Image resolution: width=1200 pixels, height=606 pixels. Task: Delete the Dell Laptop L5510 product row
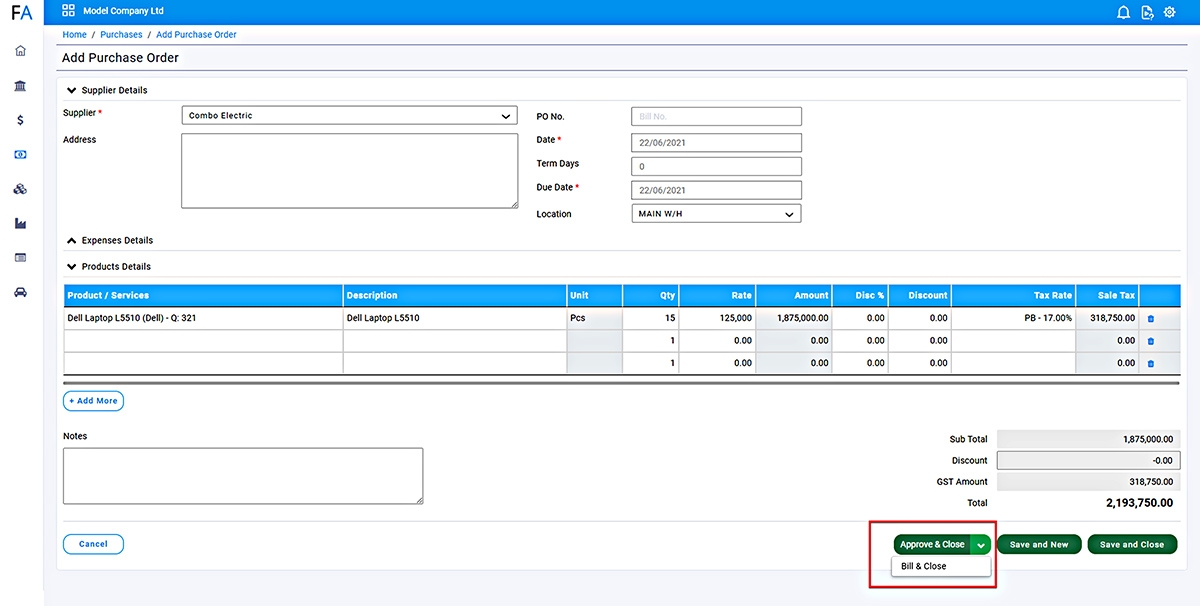(x=1150, y=318)
